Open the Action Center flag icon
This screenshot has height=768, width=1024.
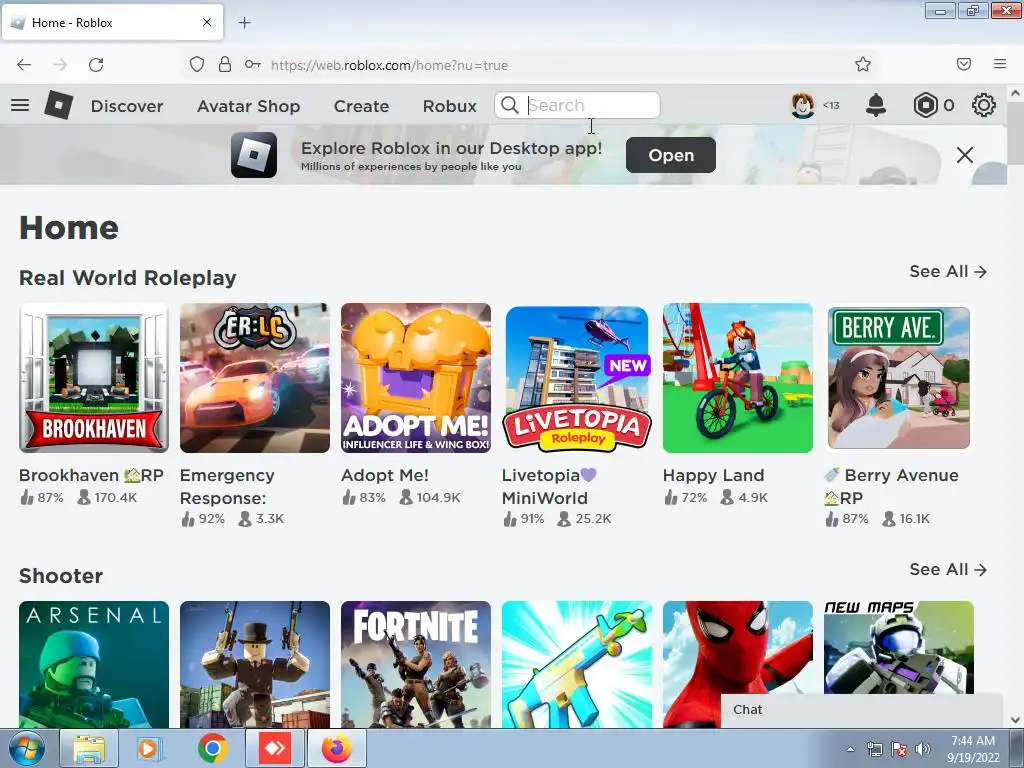(x=899, y=749)
